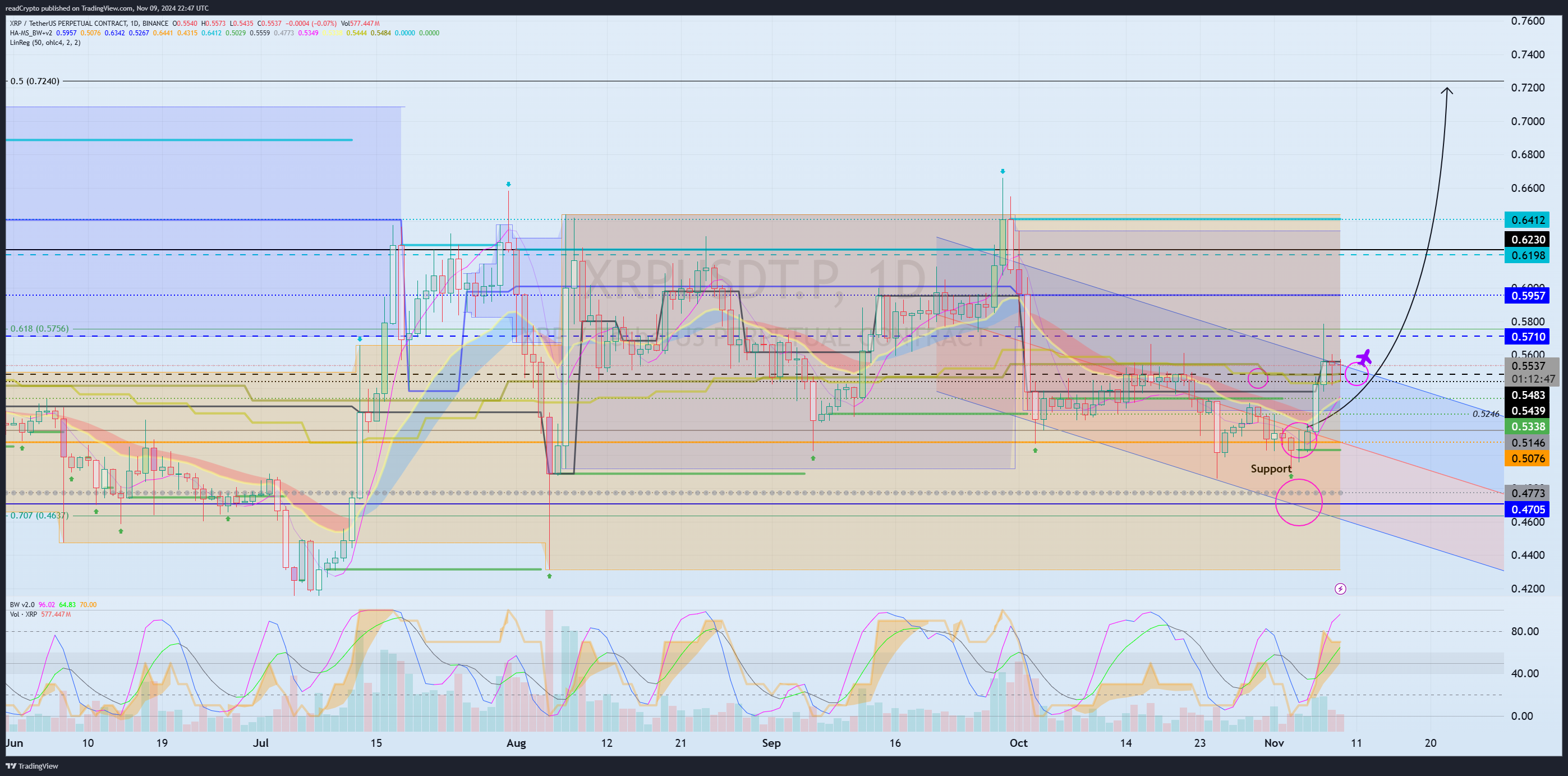1568x776 pixels.
Task: Click the cyan 0.6412 price tag
Action: pos(1528,220)
